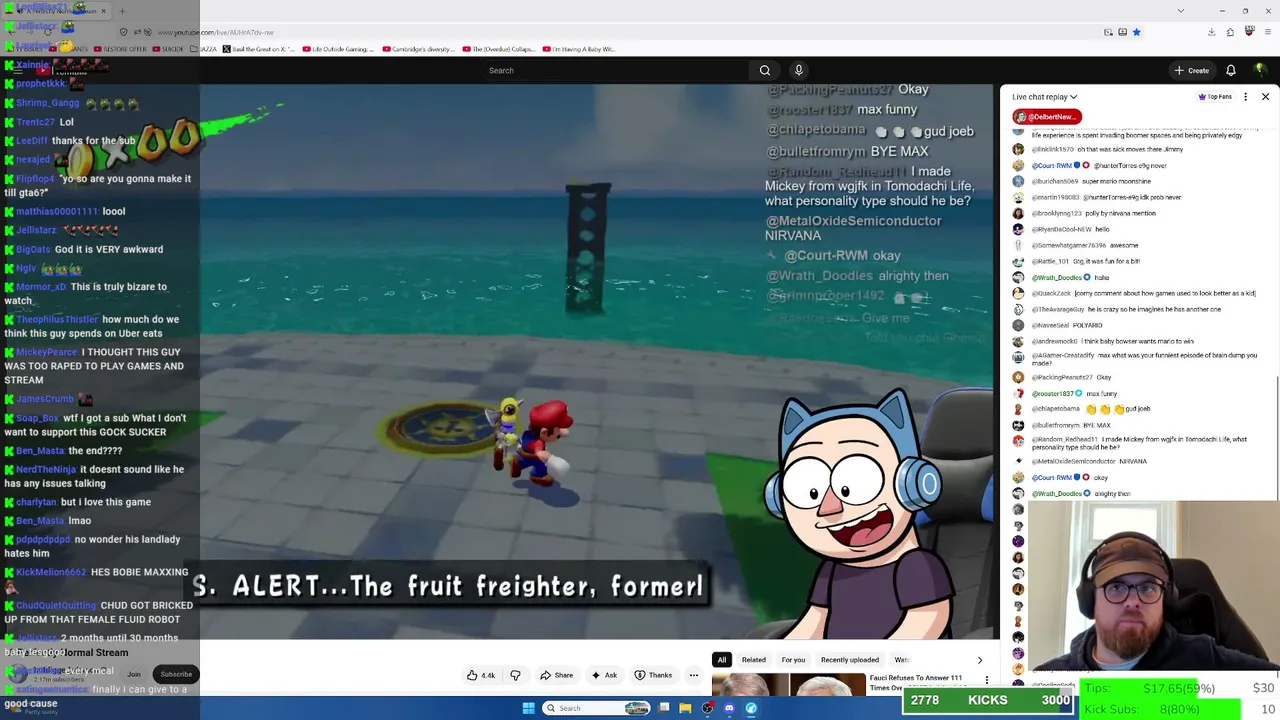Open The (Overdue) Collapse bookmark
The width and height of the screenshot is (1280, 720).
tap(498, 49)
